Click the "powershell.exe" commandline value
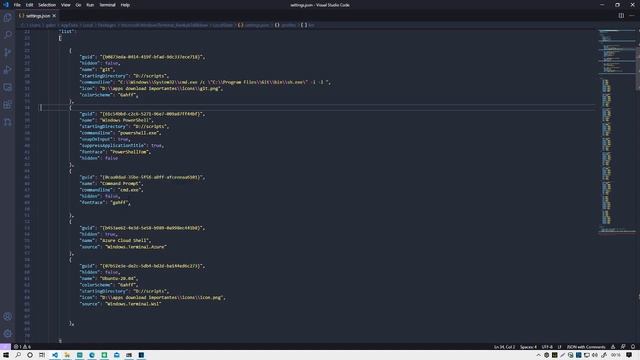The width and height of the screenshot is (640, 360). pos(139,133)
